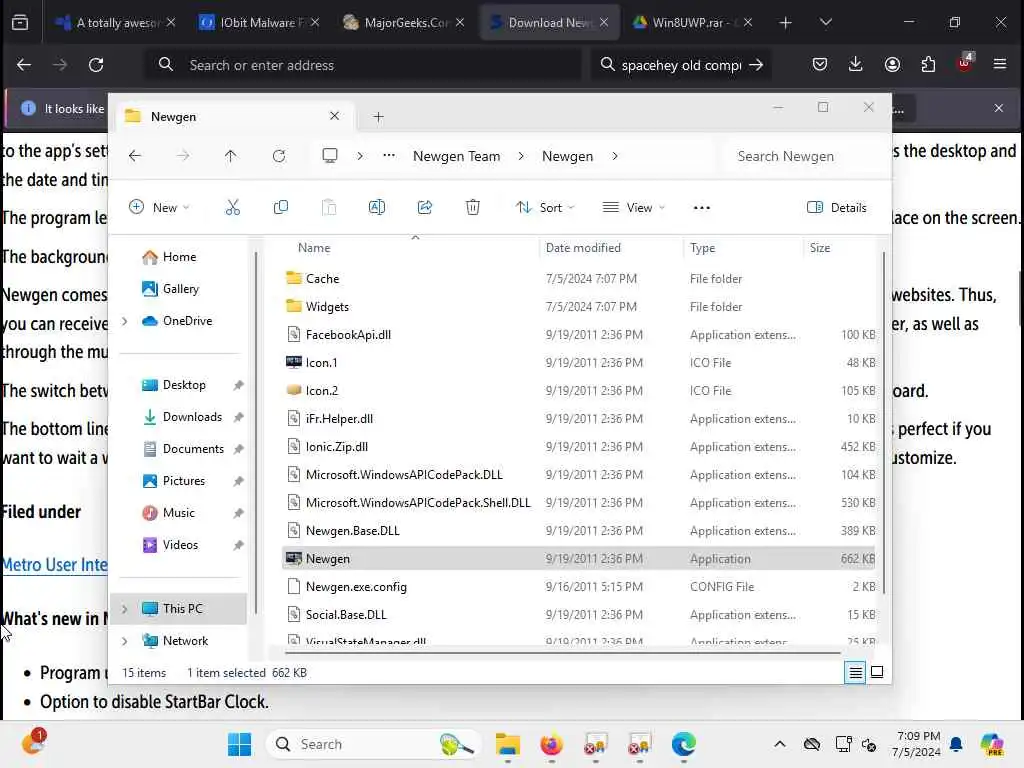This screenshot has width=1024, height=768.
Task: Open Firefox application hamburger menu
Action: (1000, 65)
